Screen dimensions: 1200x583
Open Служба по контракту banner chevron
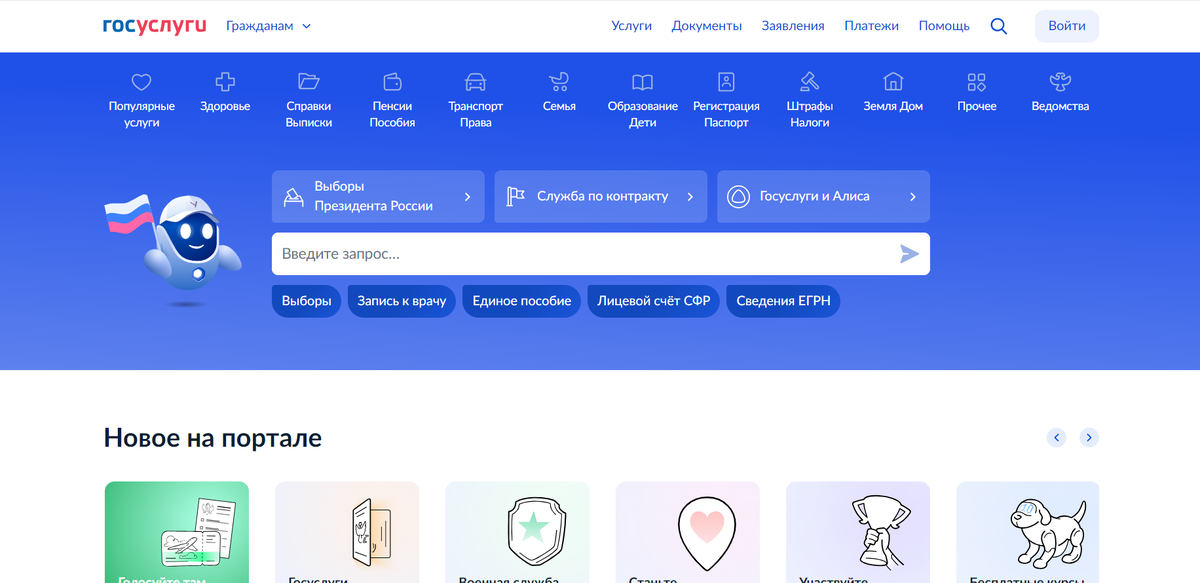click(x=690, y=197)
